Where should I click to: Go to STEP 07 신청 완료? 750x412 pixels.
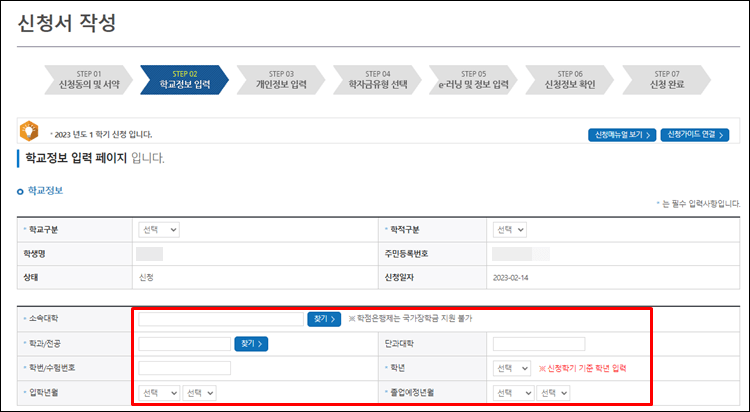coord(667,80)
